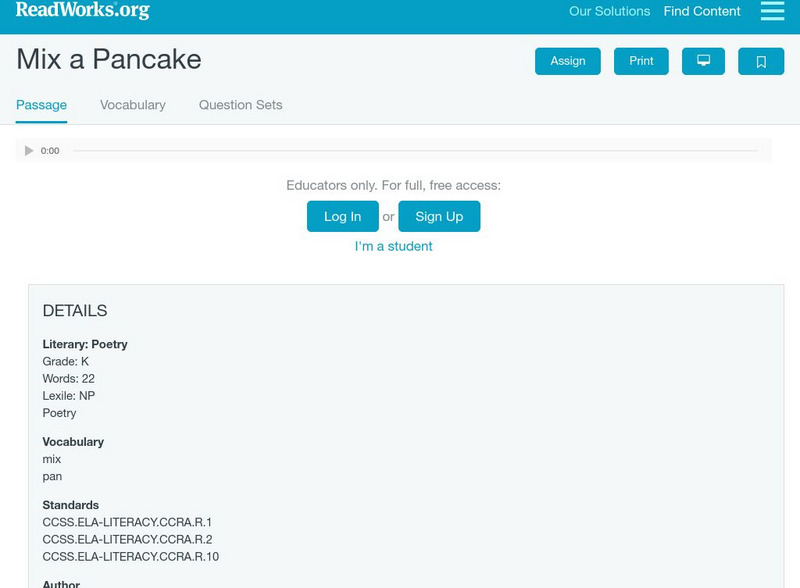Open the Our Solutions menu
The height and width of the screenshot is (588, 800).
click(x=610, y=11)
